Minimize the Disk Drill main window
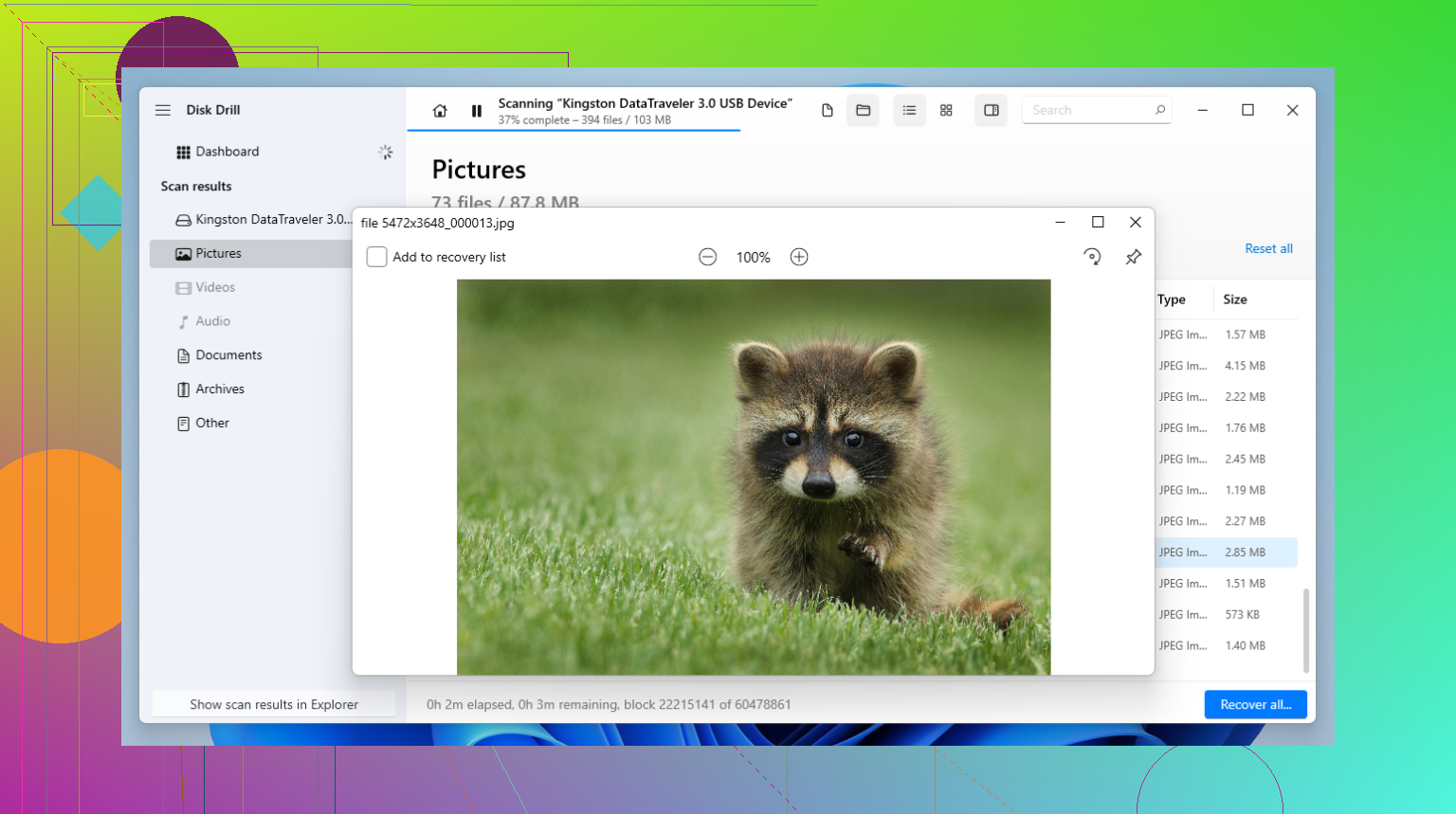The image size is (1456, 814). [x=1202, y=110]
